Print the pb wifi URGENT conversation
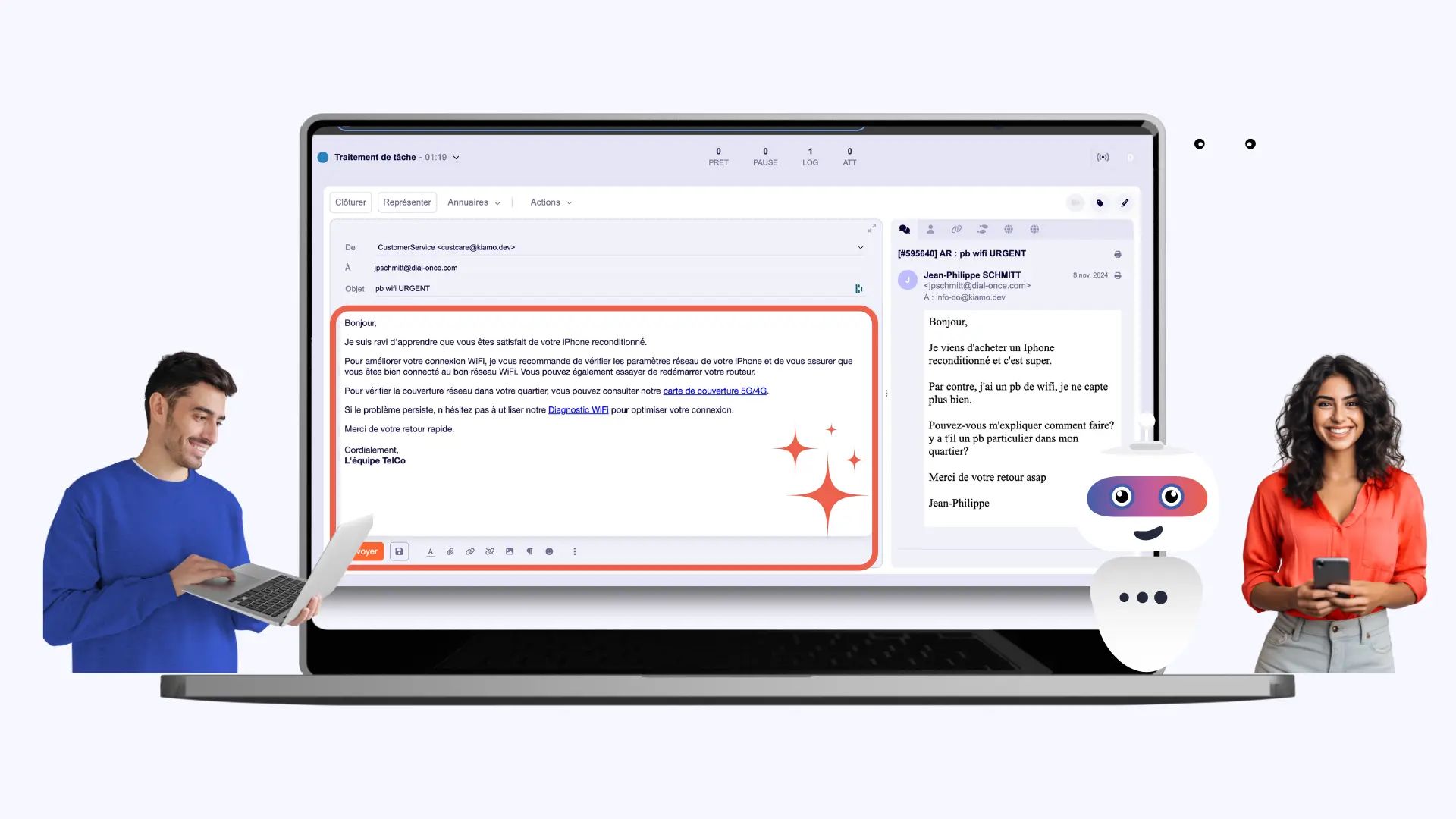 click(1117, 254)
